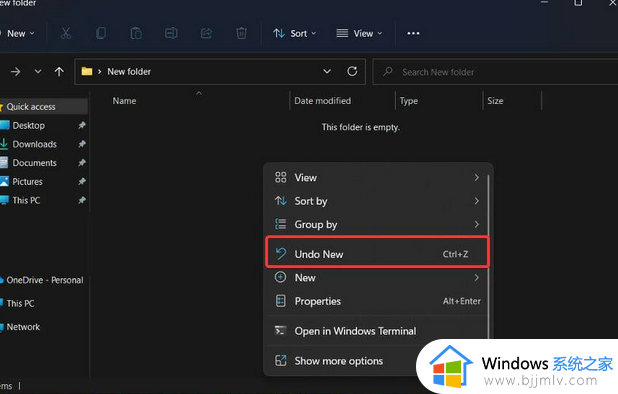Click the Undo New arrow icon

click(281, 254)
